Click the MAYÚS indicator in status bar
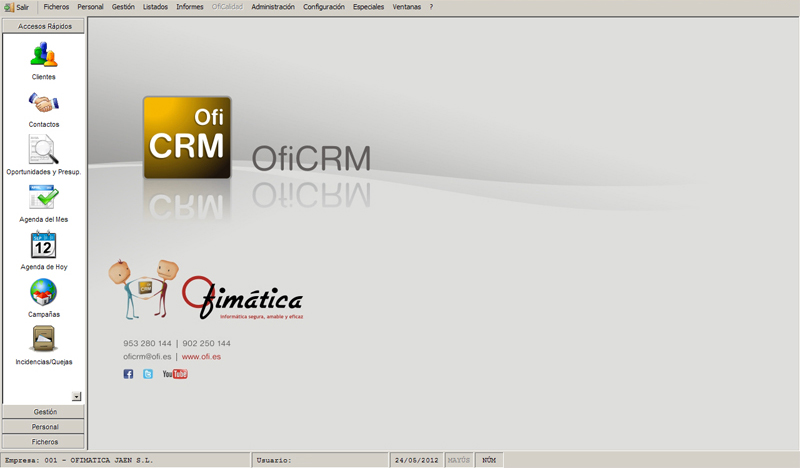The height and width of the screenshot is (468, 800). point(459,460)
